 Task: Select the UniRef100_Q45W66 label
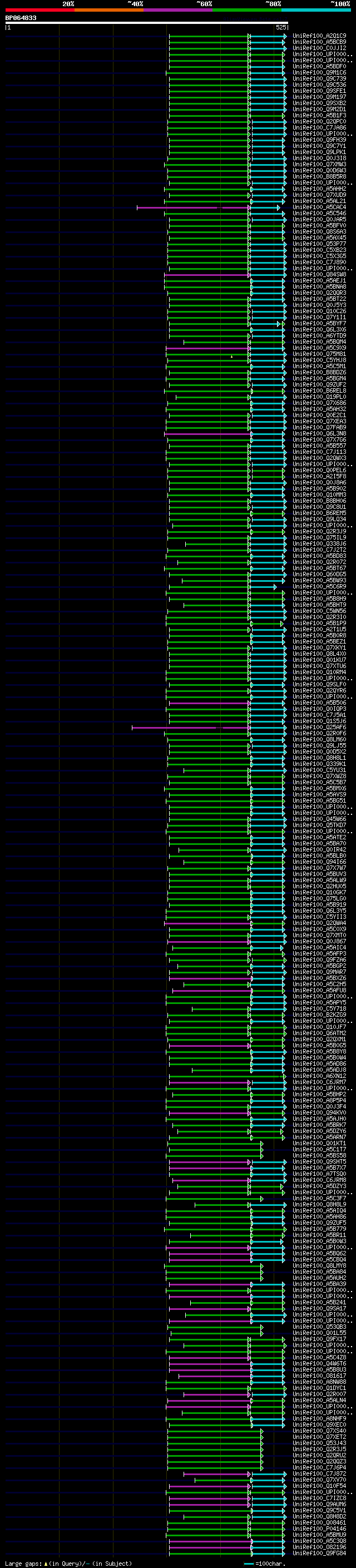[x=319, y=819]
